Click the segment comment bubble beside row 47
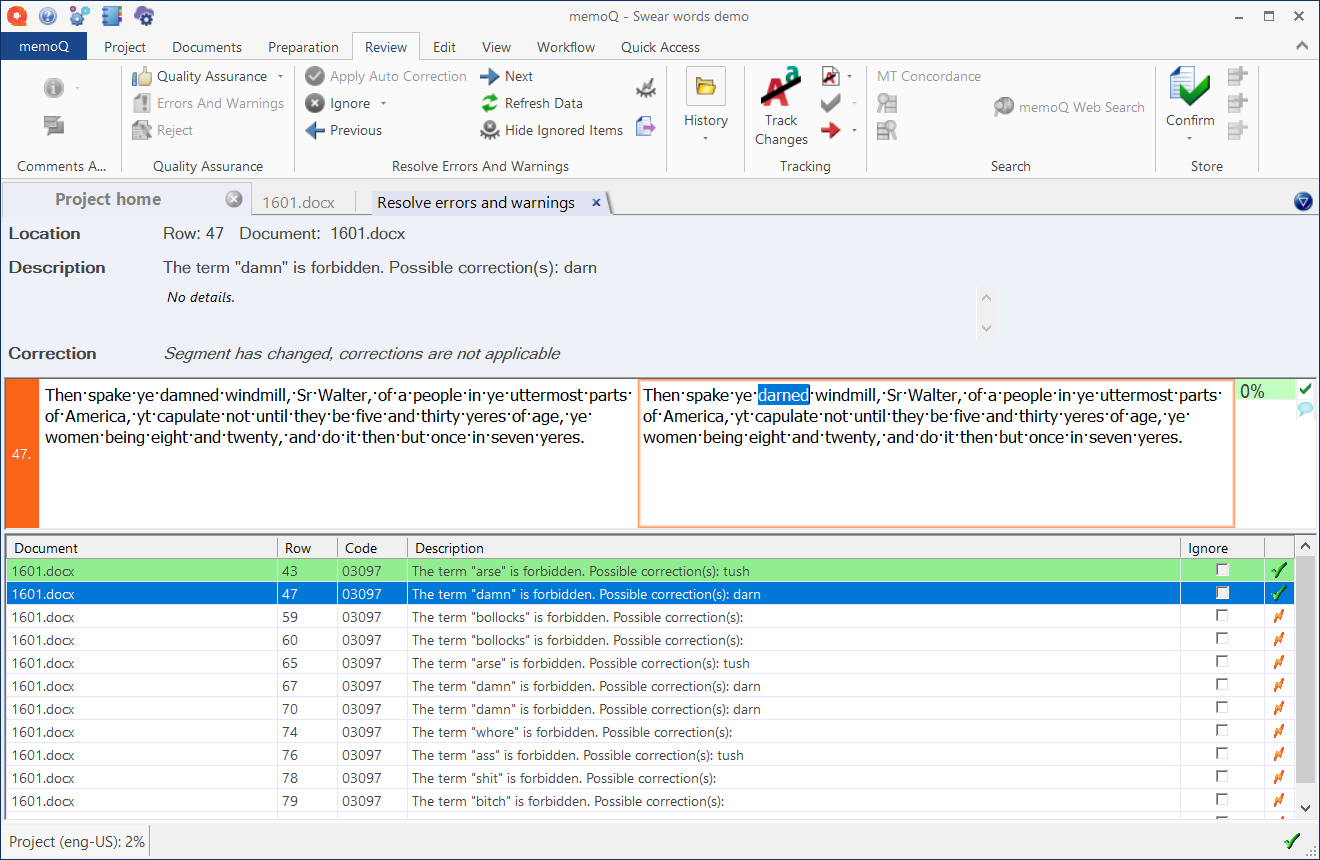This screenshot has width=1320, height=860. (1305, 409)
